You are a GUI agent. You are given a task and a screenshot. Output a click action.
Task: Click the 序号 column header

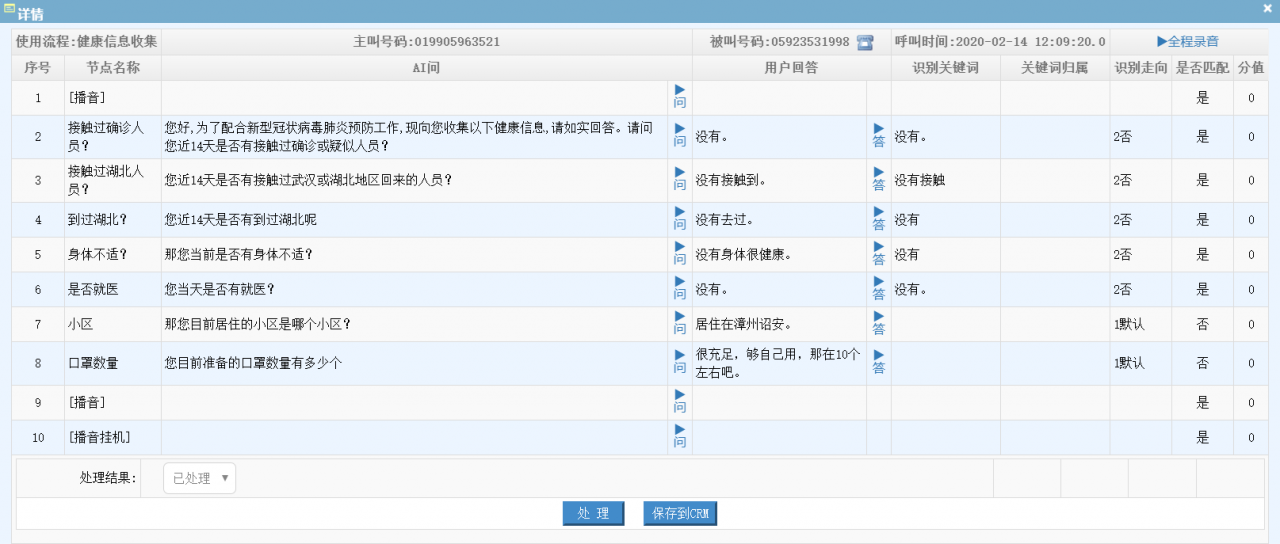tap(38, 68)
